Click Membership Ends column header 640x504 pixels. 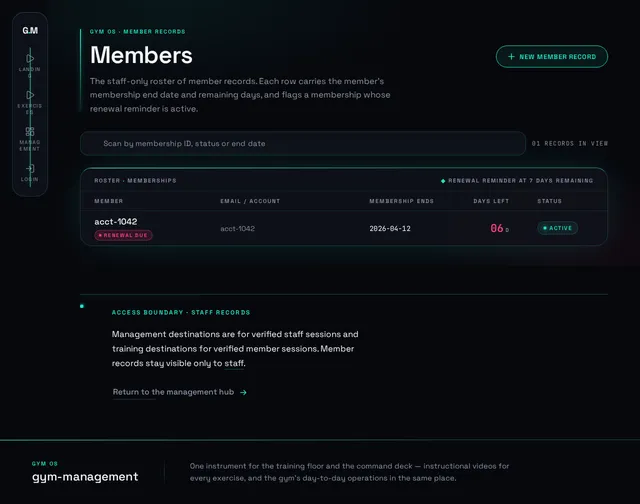[401, 201]
